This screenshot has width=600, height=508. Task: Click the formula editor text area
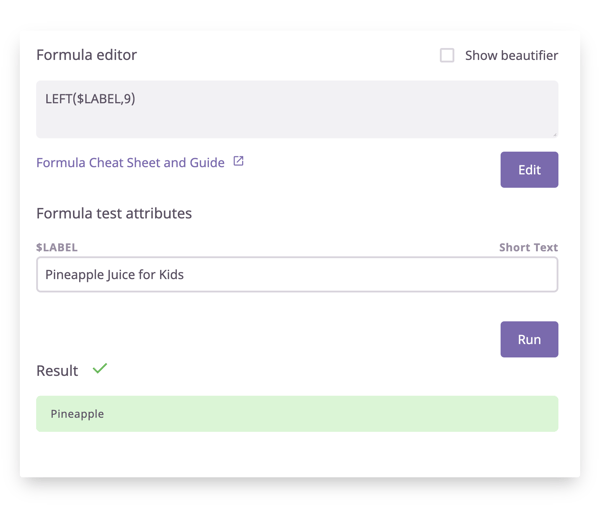tap(297, 109)
